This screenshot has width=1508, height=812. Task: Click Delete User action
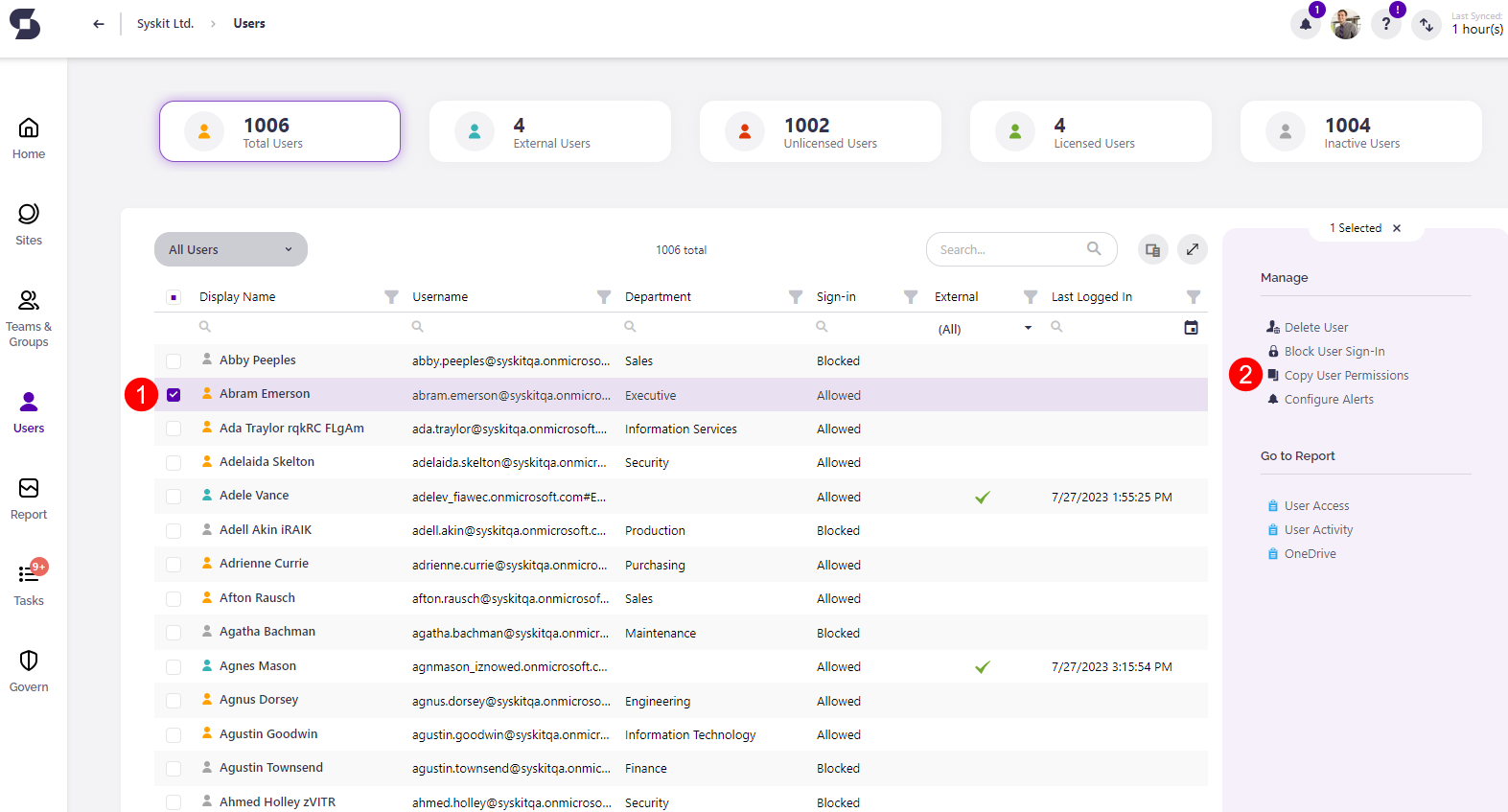point(1308,327)
